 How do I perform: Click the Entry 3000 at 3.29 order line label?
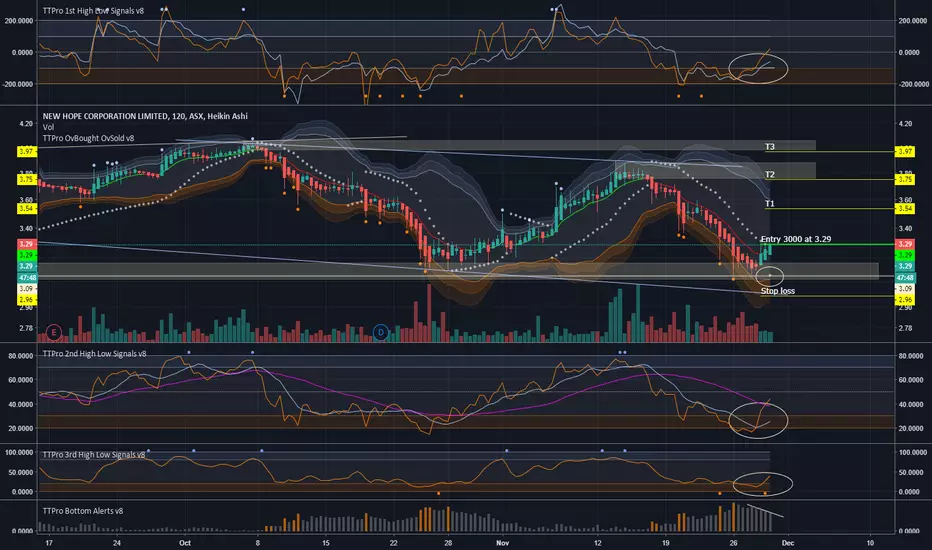[796, 239]
